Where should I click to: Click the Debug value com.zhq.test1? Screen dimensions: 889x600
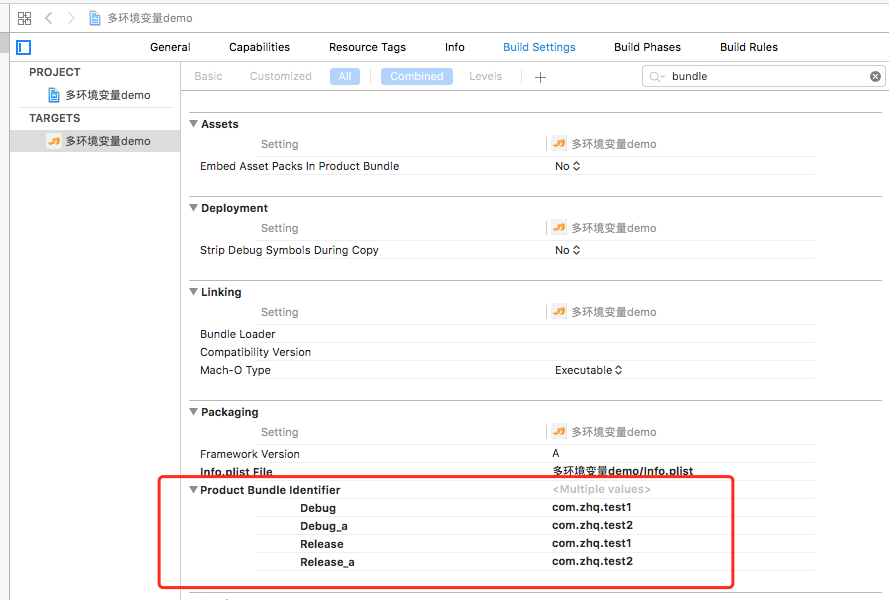coord(591,507)
